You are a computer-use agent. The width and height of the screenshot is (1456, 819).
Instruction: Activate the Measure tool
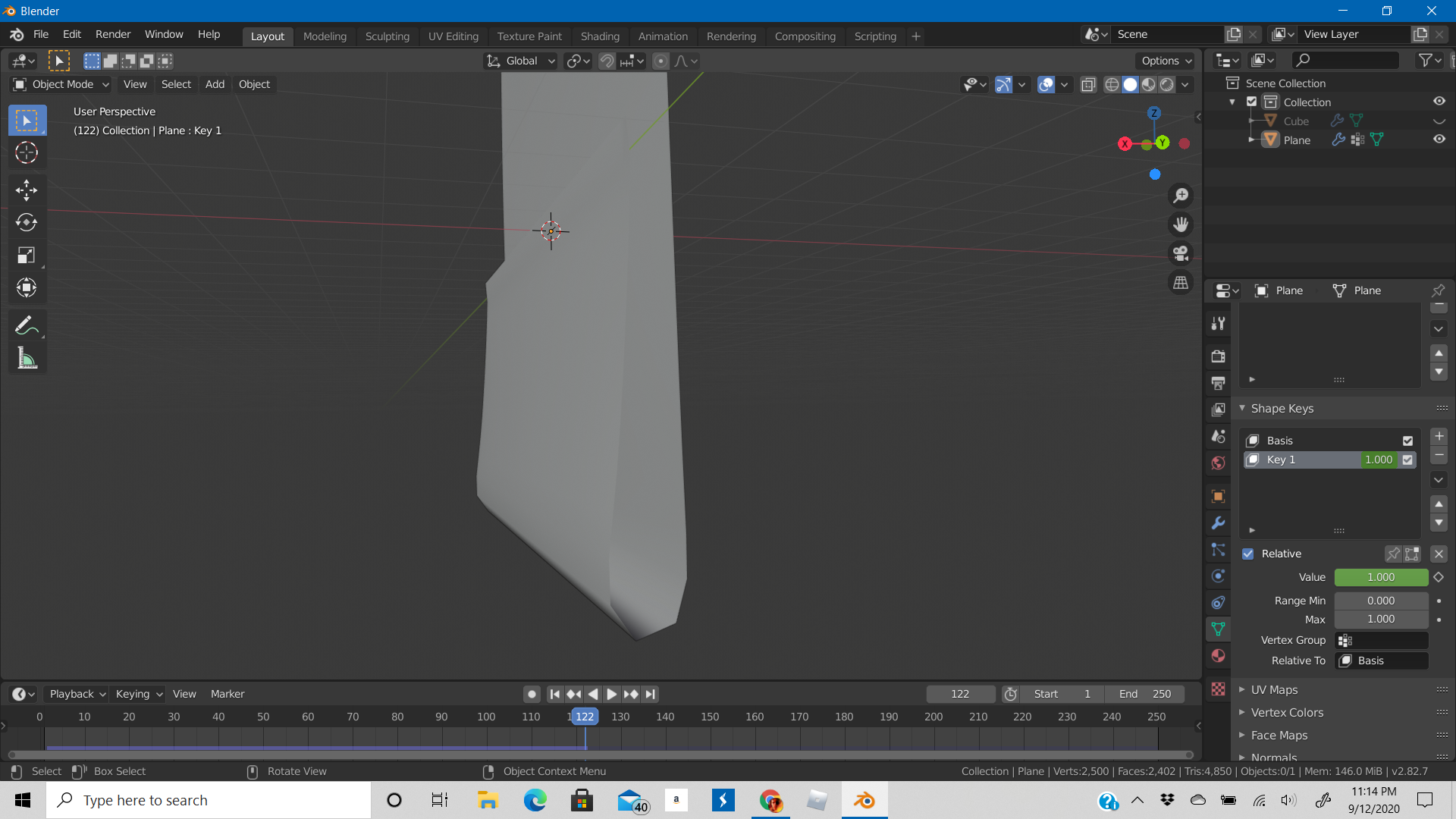(27, 358)
